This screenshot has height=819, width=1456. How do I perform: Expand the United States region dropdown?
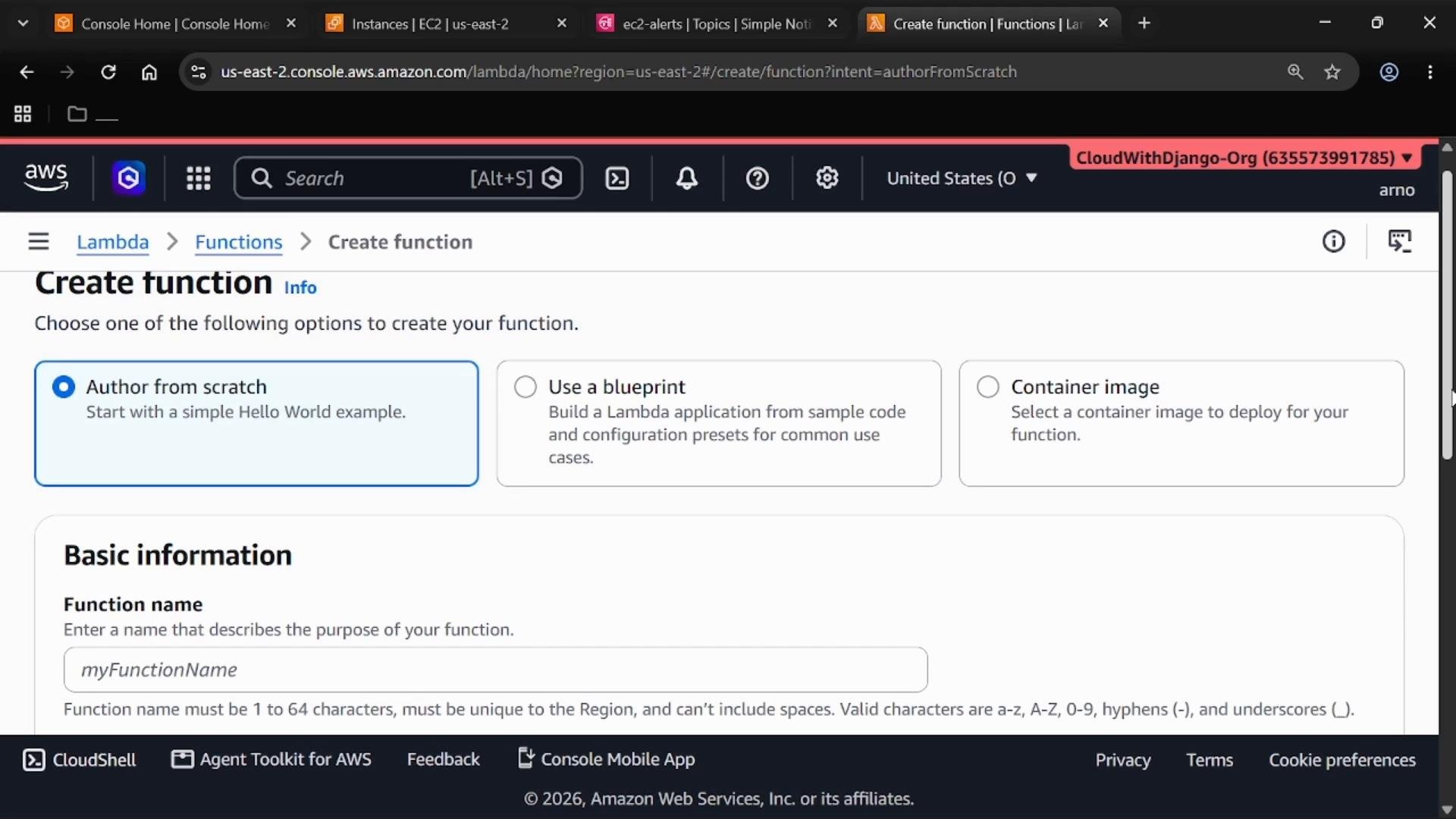[x=962, y=178]
